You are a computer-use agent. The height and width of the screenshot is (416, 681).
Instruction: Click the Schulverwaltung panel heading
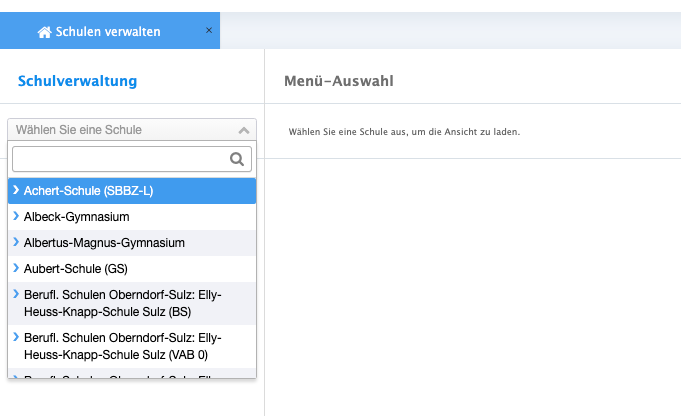pos(77,81)
